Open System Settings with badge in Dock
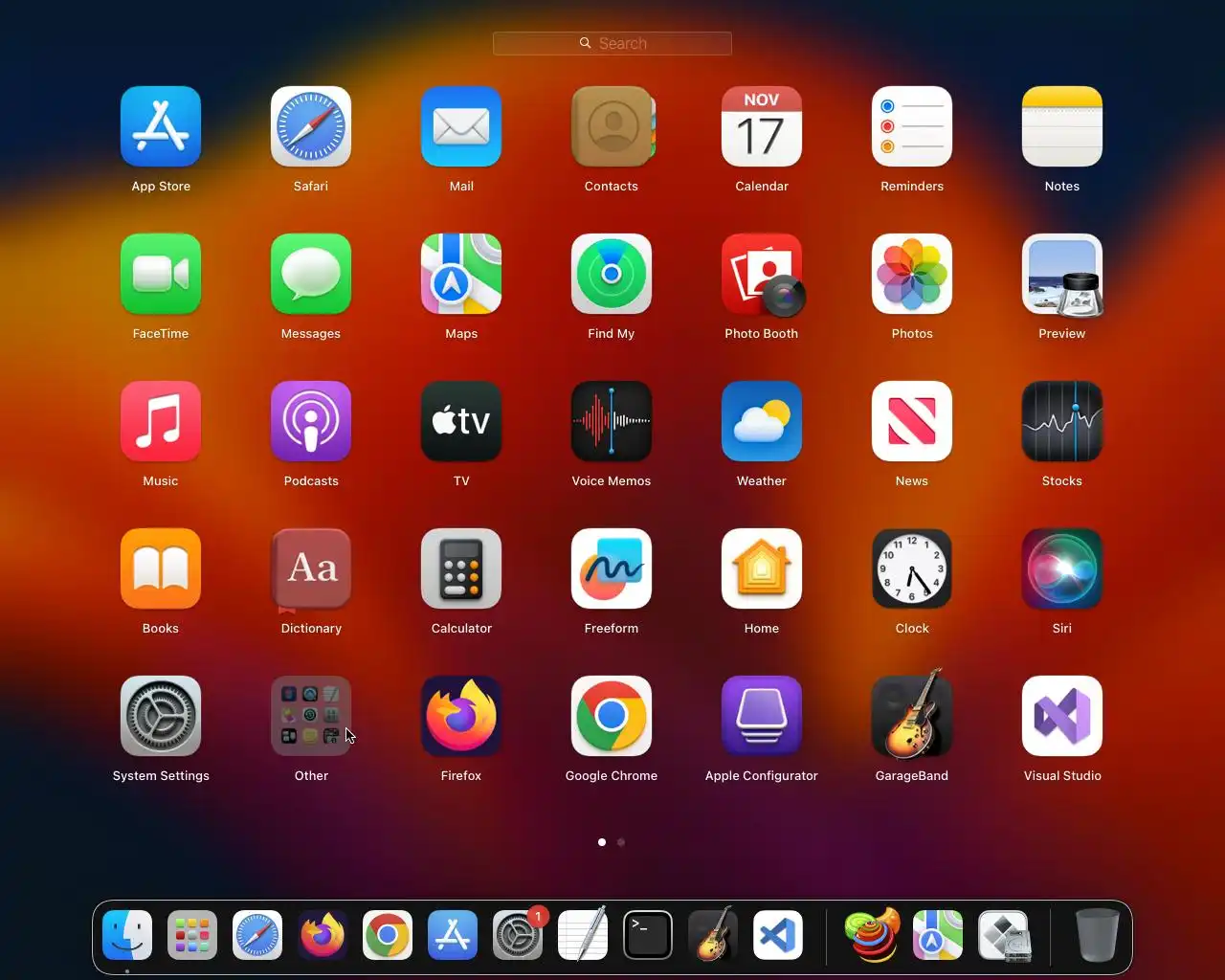 click(518, 935)
